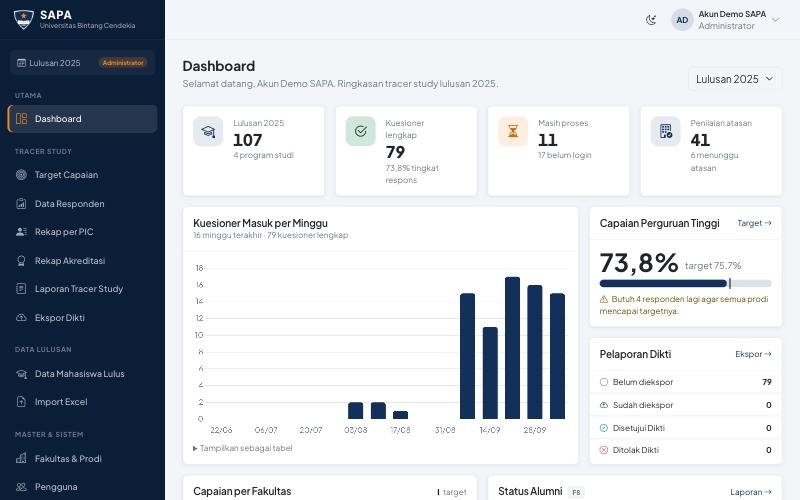
Task: Open the Lulusan 2025 cohort dropdown in header
Action: [x=735, y=79]
